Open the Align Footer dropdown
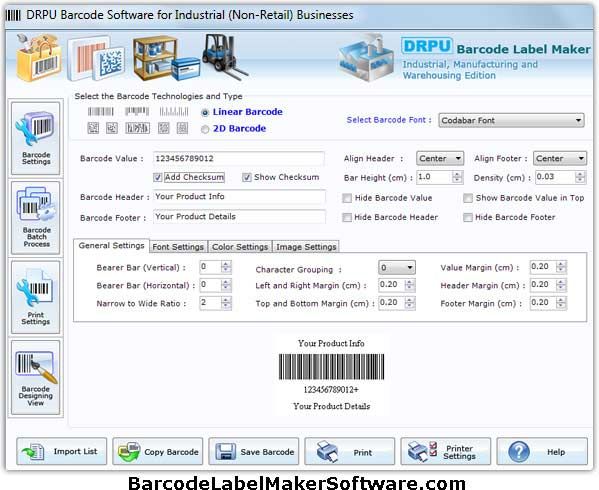 click(x=560, y=158)
